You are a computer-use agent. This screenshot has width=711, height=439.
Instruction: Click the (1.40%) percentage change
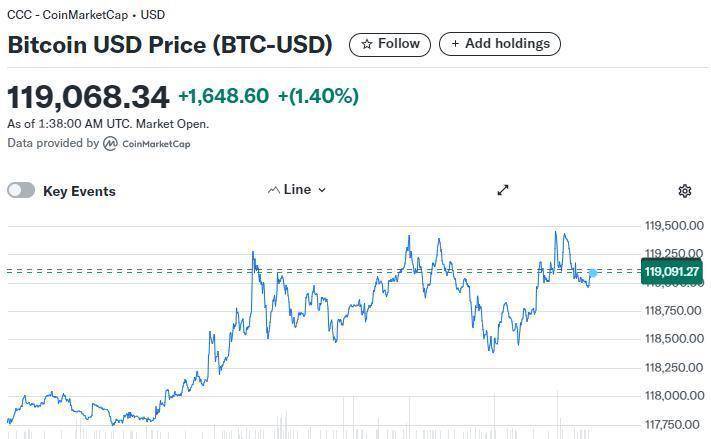click(x=318, y=96)
